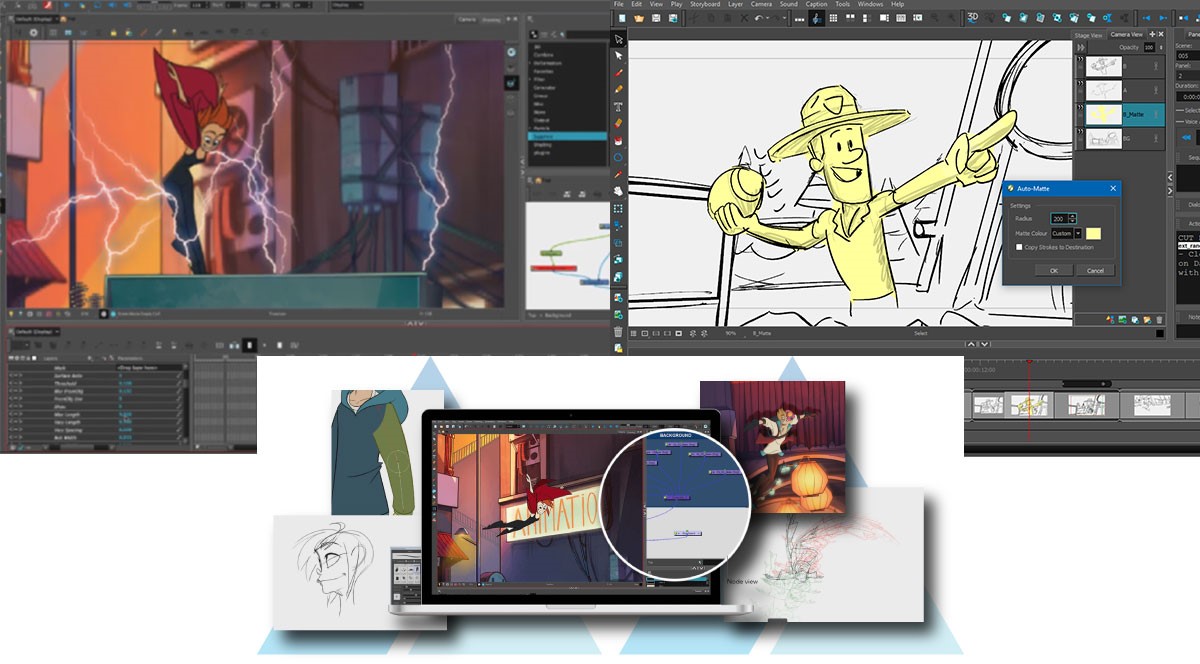Screen dimensions: 1200x664
Task: Click Radius value stepper arrows in Auto-Matte
Action: click(1073, 218)
